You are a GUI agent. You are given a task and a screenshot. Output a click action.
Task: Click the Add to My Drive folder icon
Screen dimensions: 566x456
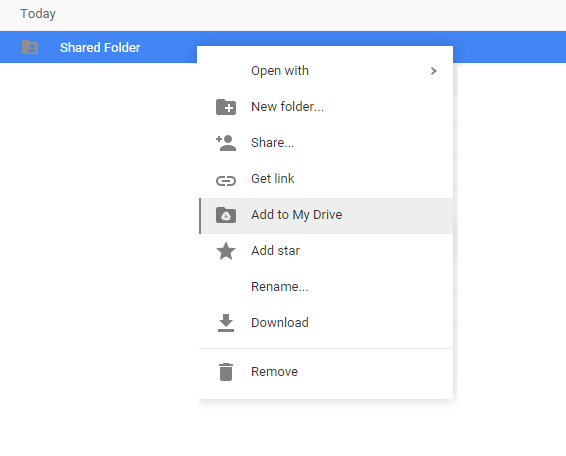click(x=226, y=215)
